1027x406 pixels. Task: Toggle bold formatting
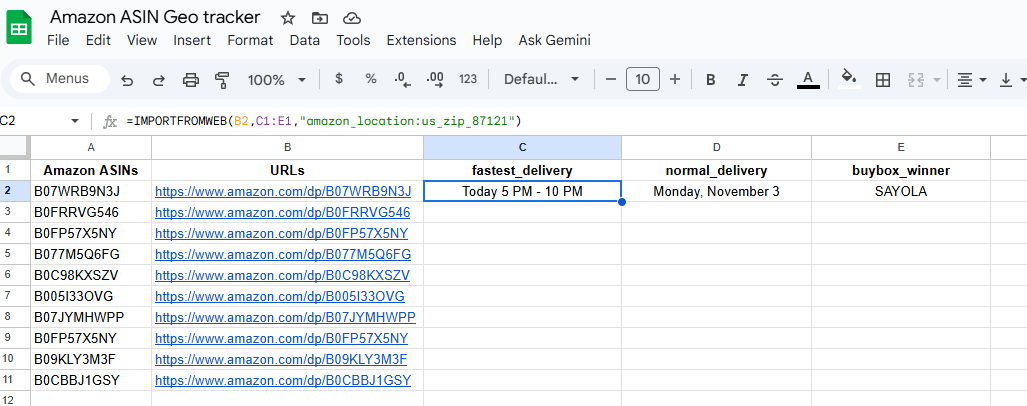pyautogui.click(x=710, y=80)
